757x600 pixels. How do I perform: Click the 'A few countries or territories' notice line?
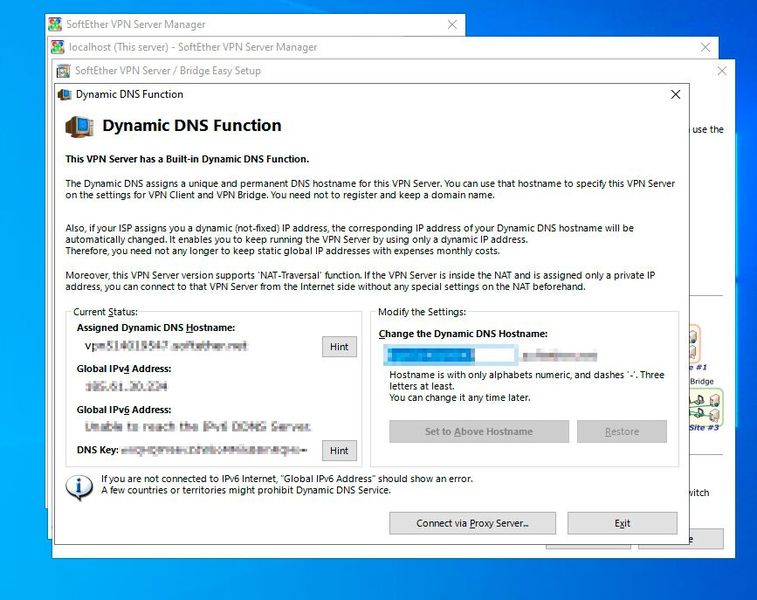[246, 490]
